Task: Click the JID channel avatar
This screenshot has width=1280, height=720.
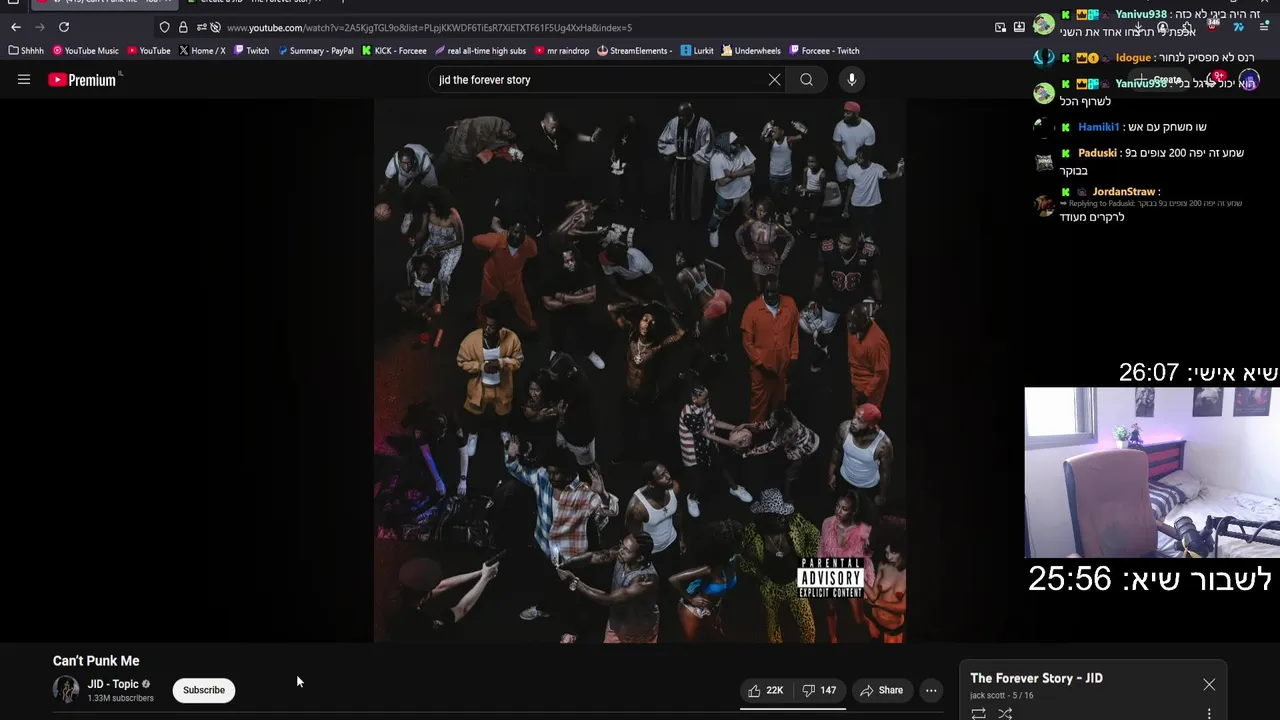Action: click(66, 690)
